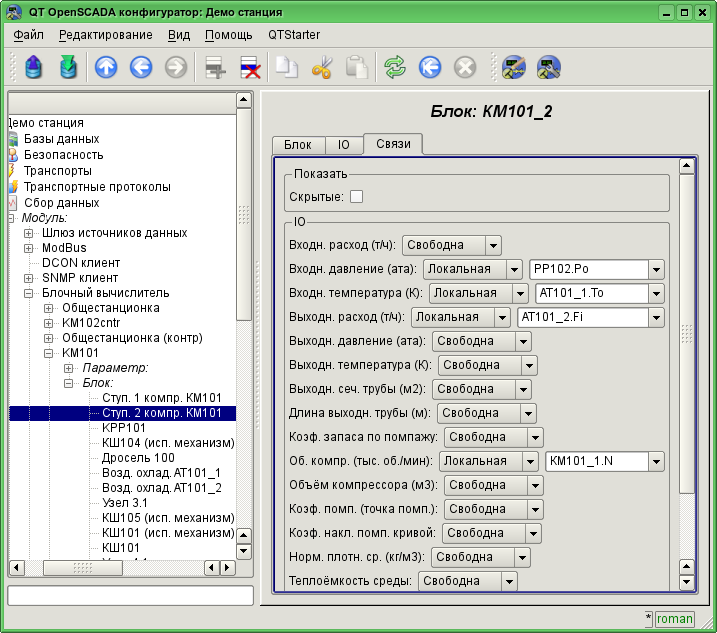
Task: Toggle the Скрытые checkbox
Action: coord(356,197)
